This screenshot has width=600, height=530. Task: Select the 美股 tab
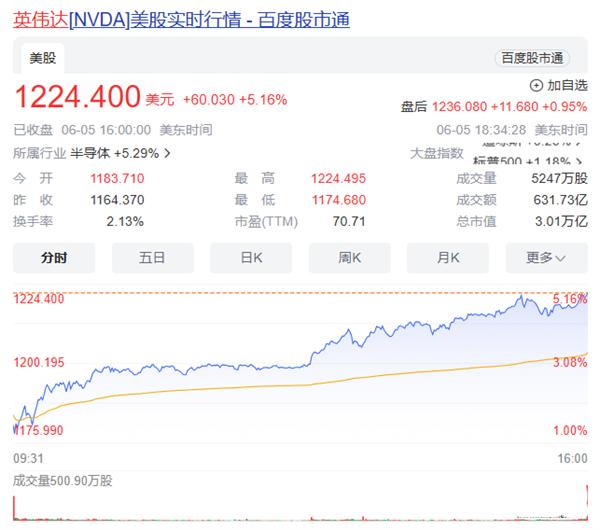pyautogui.click(x=42, y=58)
